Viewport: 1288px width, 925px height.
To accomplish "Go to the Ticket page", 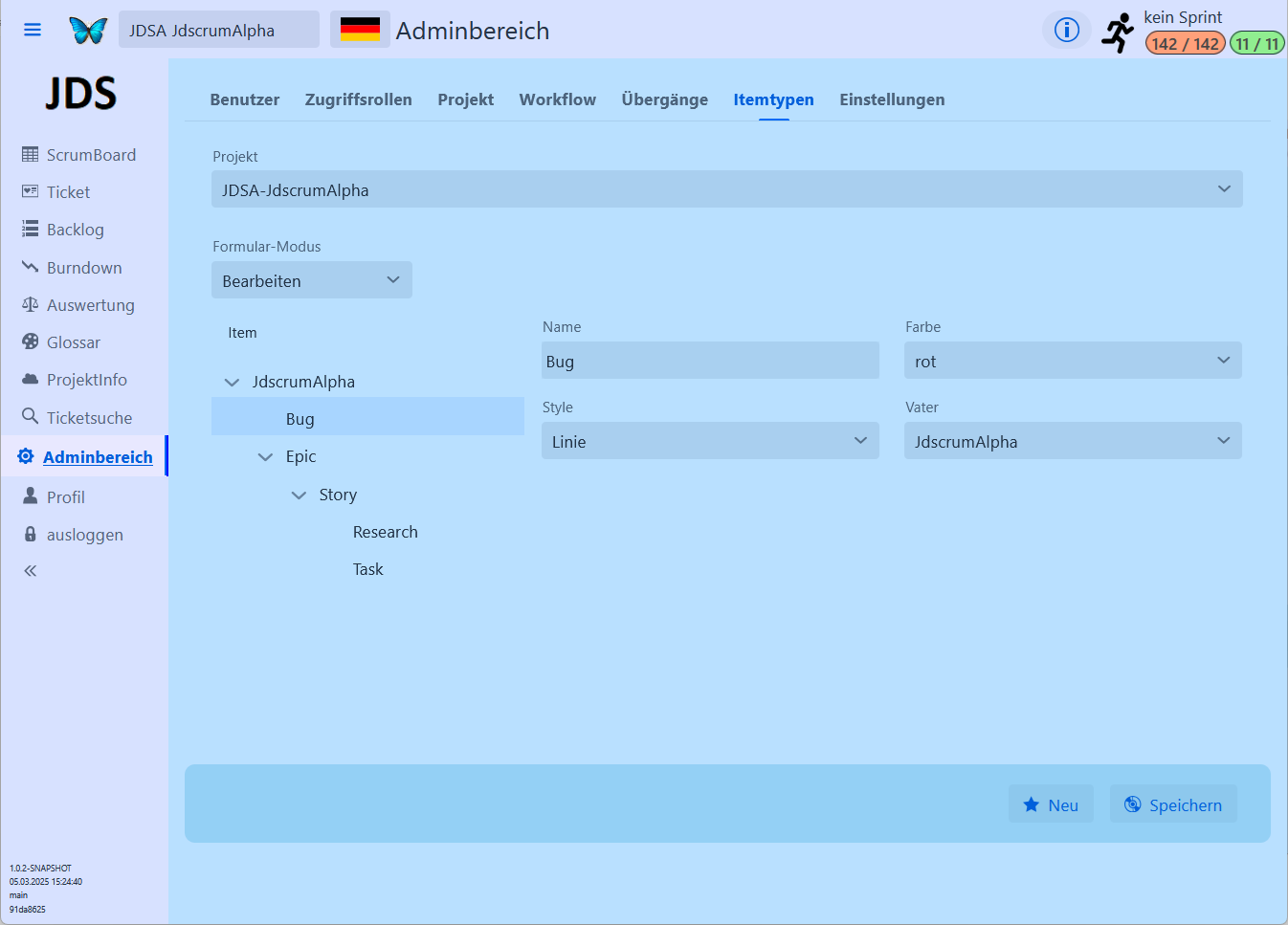I will pyautogui.click(x=56, y=192).
